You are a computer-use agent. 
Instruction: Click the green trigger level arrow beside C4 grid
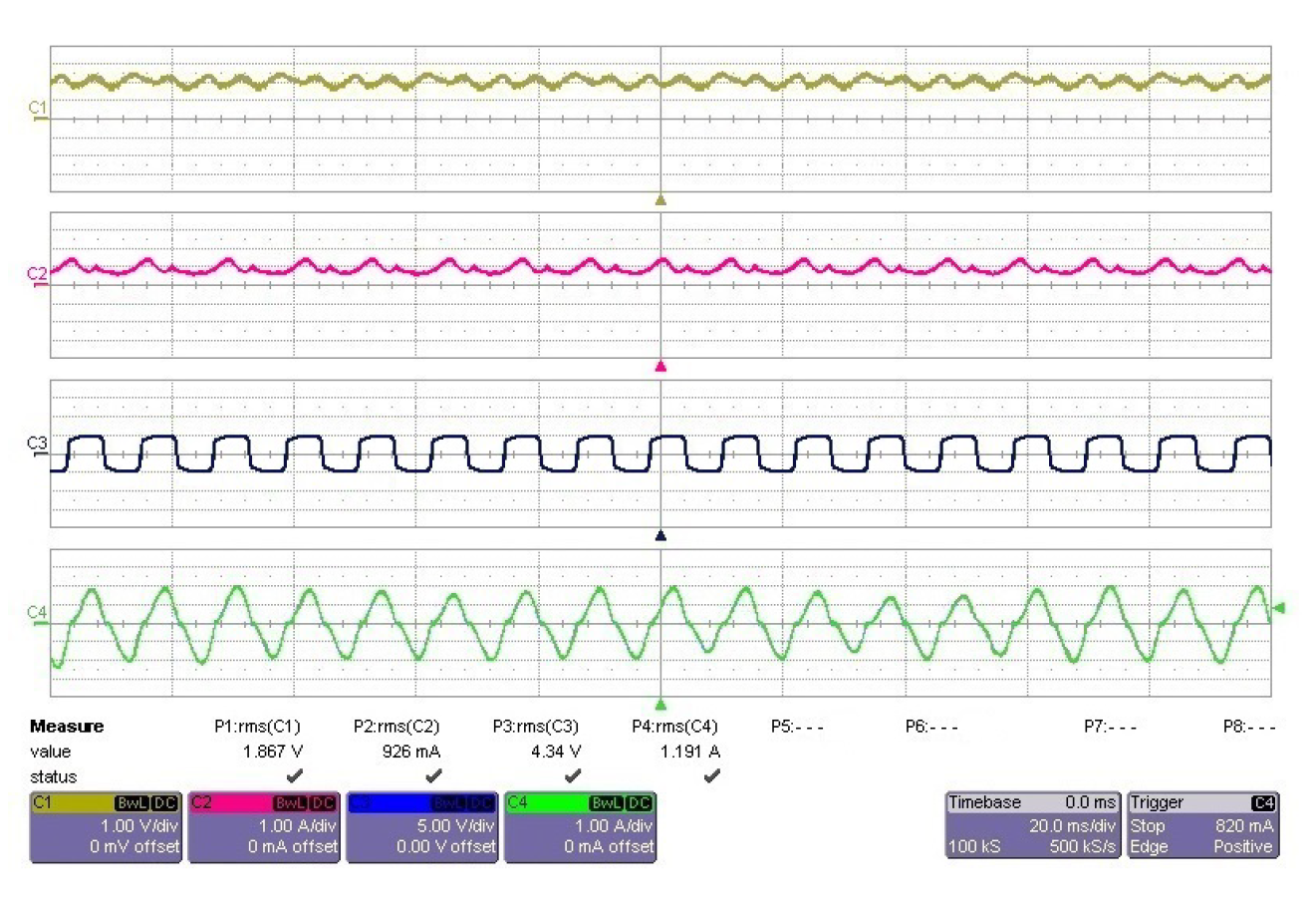pyautogui.click(x=1279, y=608)
